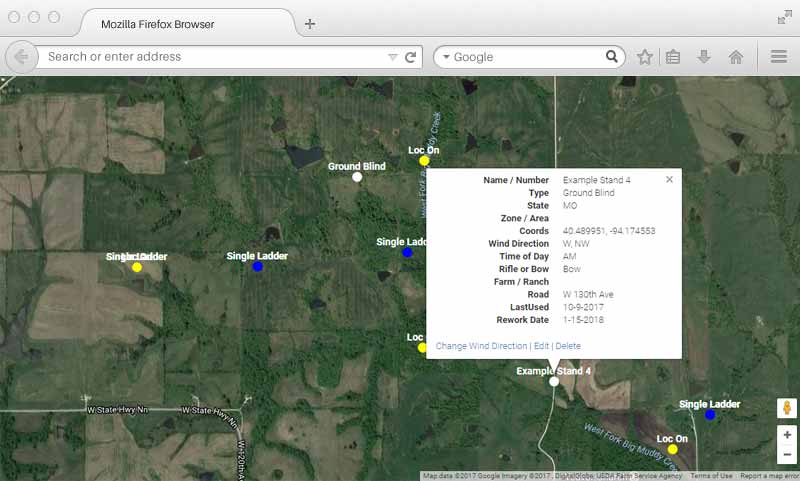Open a new tab with plus button
Screen dimensions: 800x481
pyautogui.click(x=310, y=24)
